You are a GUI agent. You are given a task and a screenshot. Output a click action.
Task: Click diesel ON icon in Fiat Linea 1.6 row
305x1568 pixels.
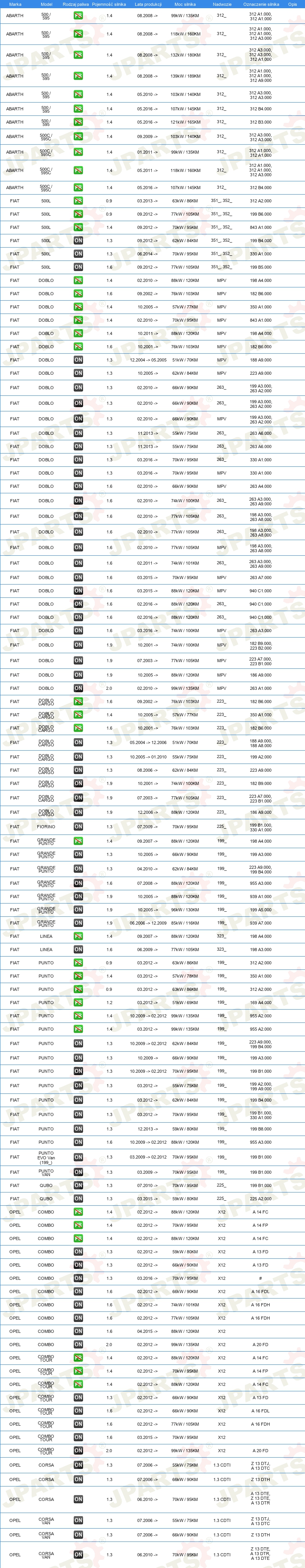point(78,950)
